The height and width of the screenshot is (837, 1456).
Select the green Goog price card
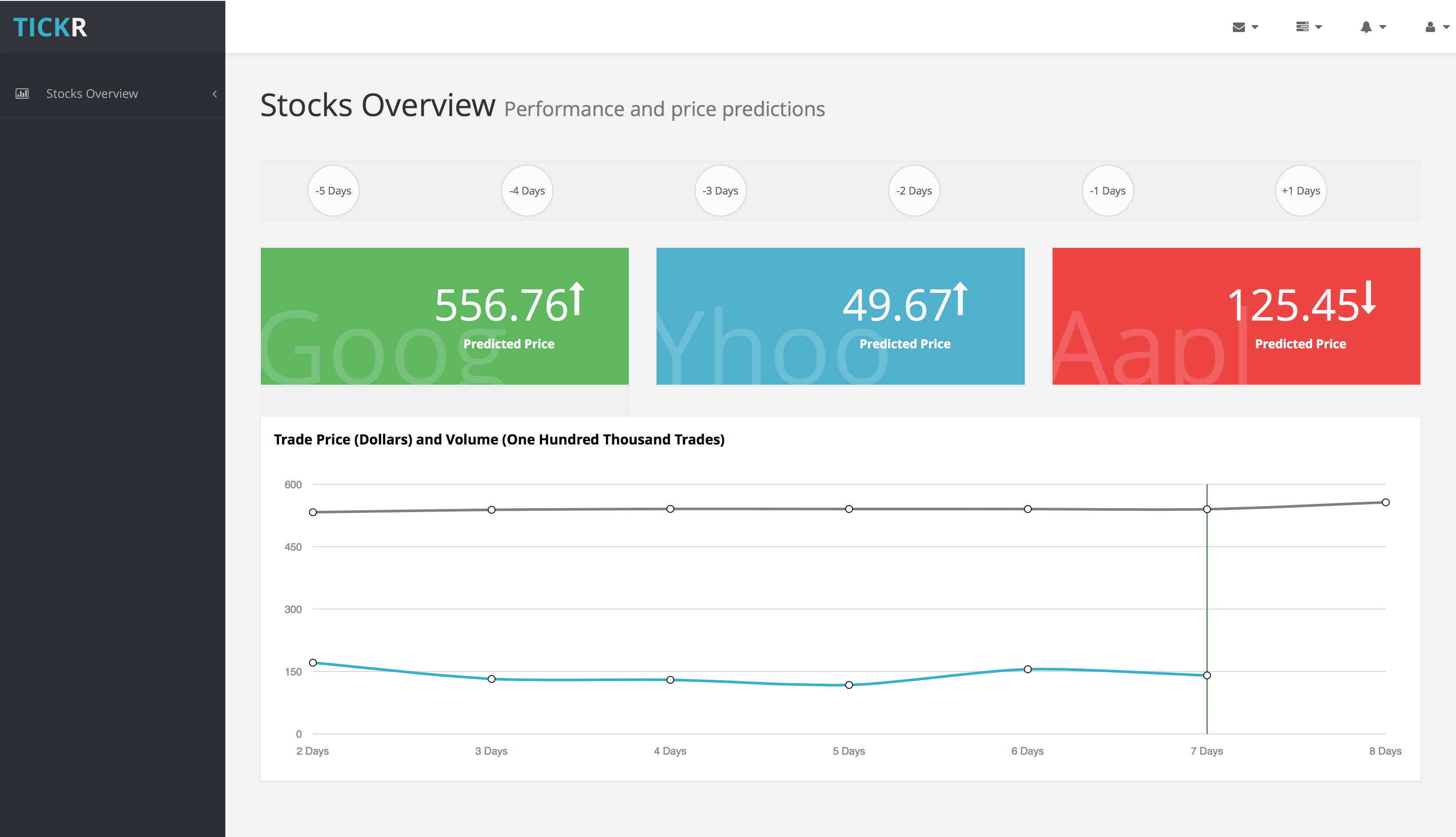[x=444, y=316]
